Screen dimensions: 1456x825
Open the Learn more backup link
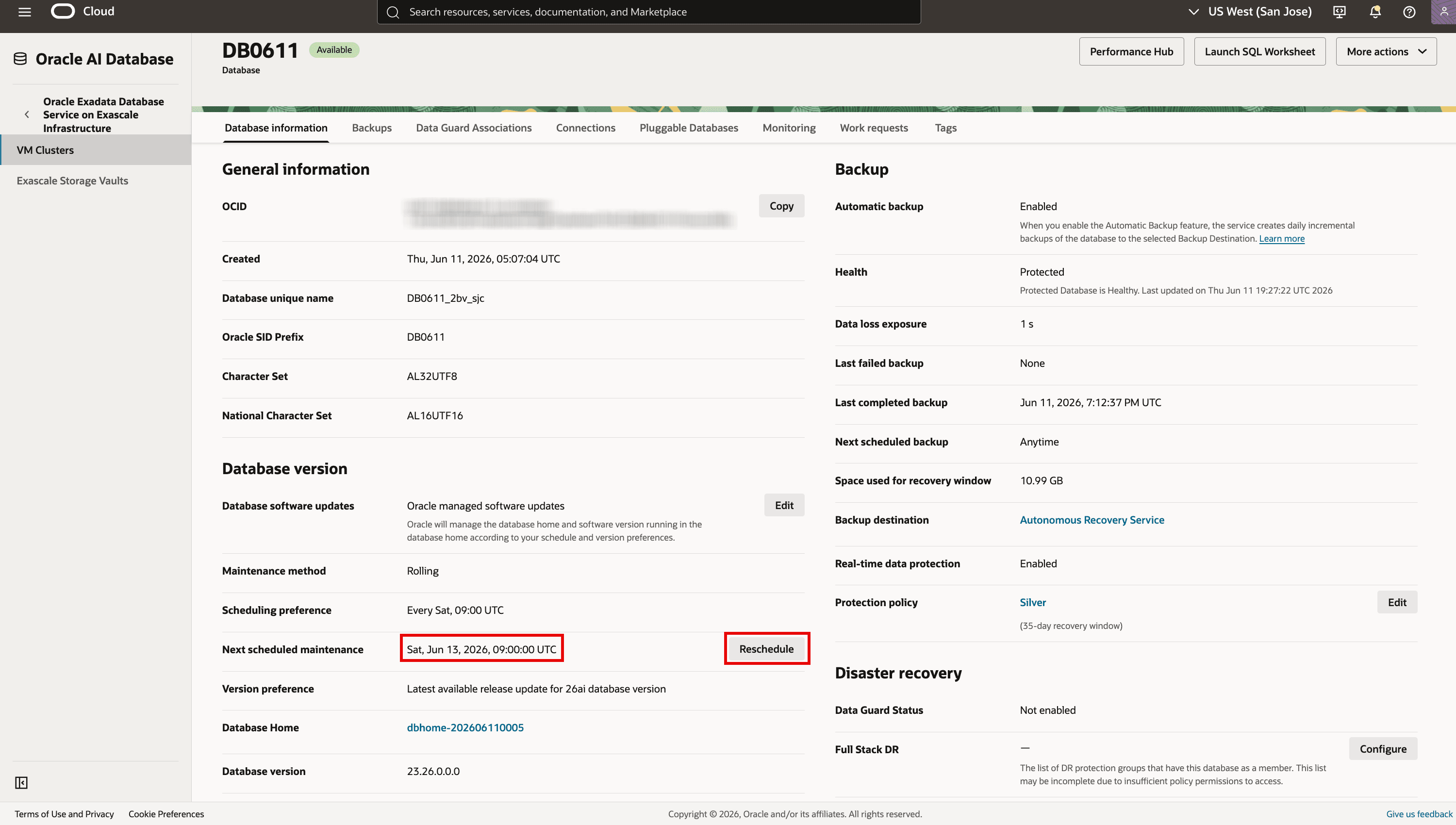pyautogui.click(x=1281, y=239)
